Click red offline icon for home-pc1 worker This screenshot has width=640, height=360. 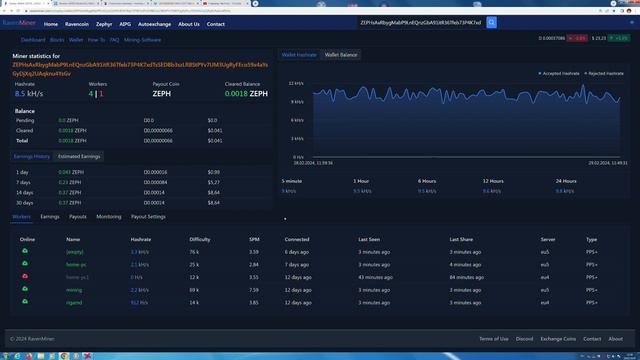[25, 276]
